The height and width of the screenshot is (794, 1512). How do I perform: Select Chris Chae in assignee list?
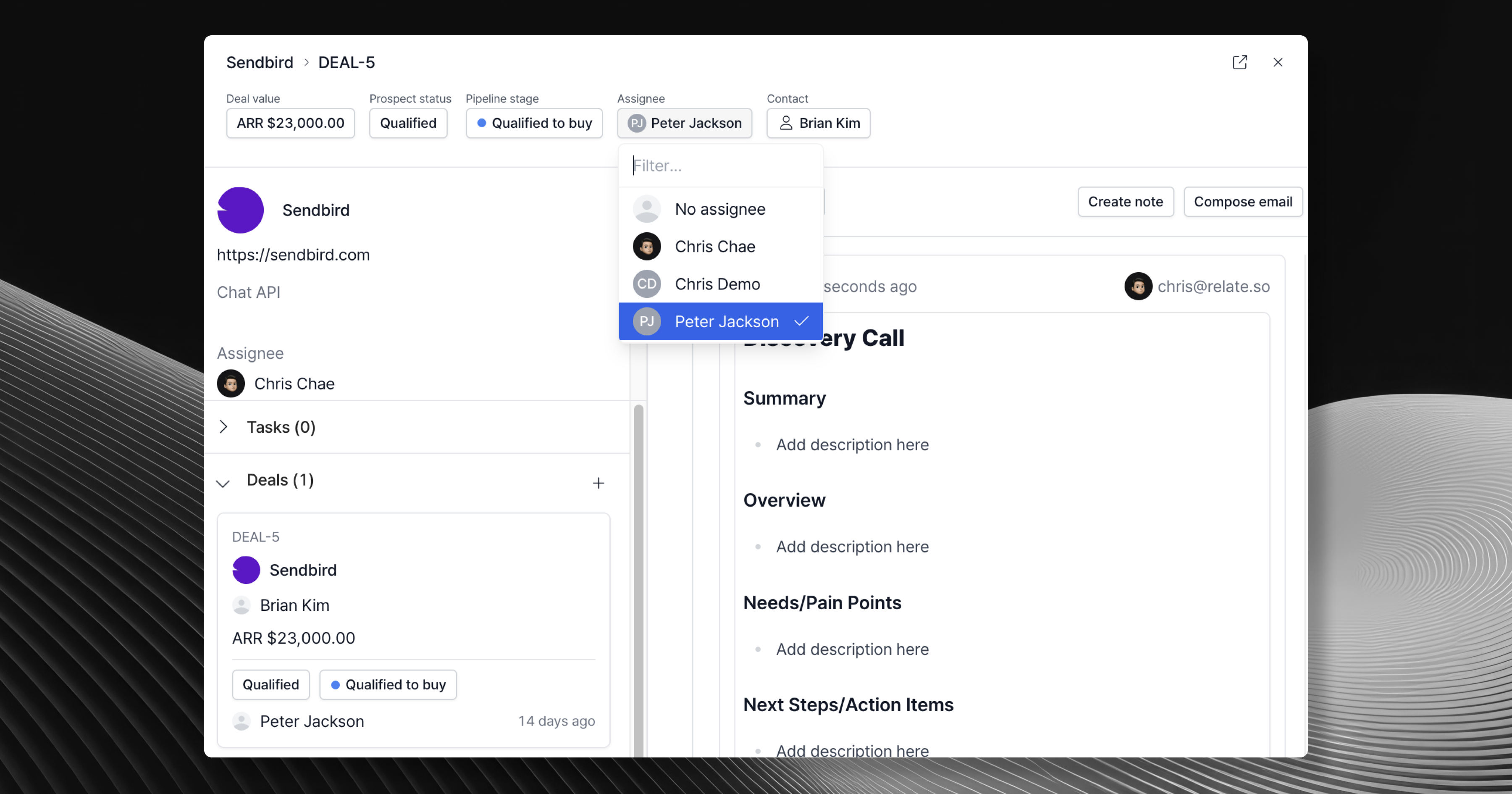[714, 247]
